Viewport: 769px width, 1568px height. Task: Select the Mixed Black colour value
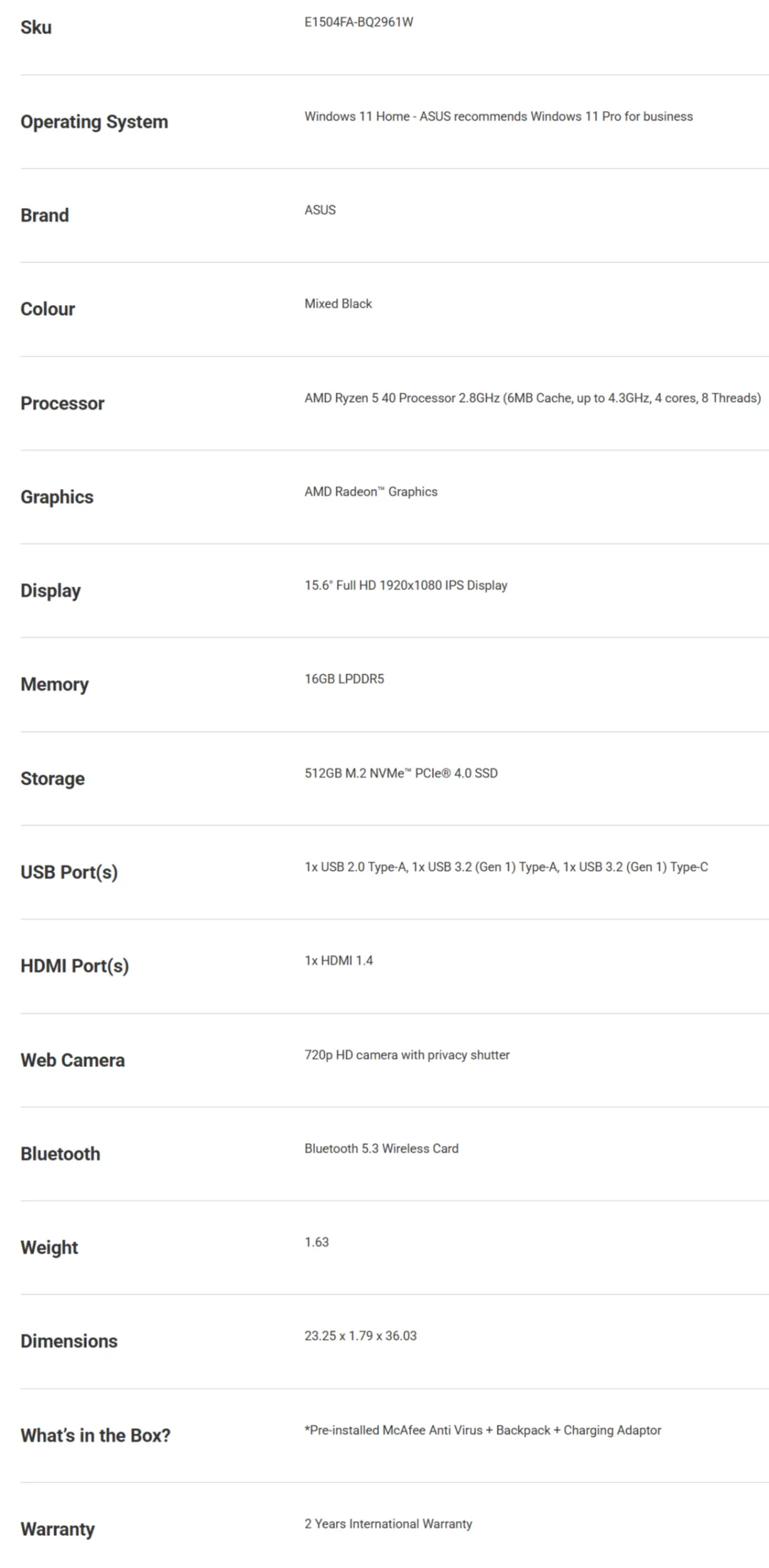(338, 304)
